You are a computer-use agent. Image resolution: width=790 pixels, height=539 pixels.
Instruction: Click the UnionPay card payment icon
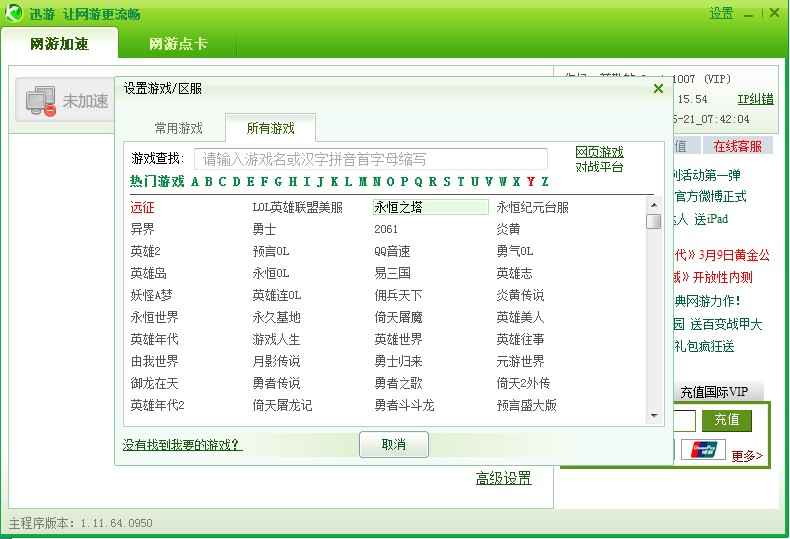pos(703,449)
